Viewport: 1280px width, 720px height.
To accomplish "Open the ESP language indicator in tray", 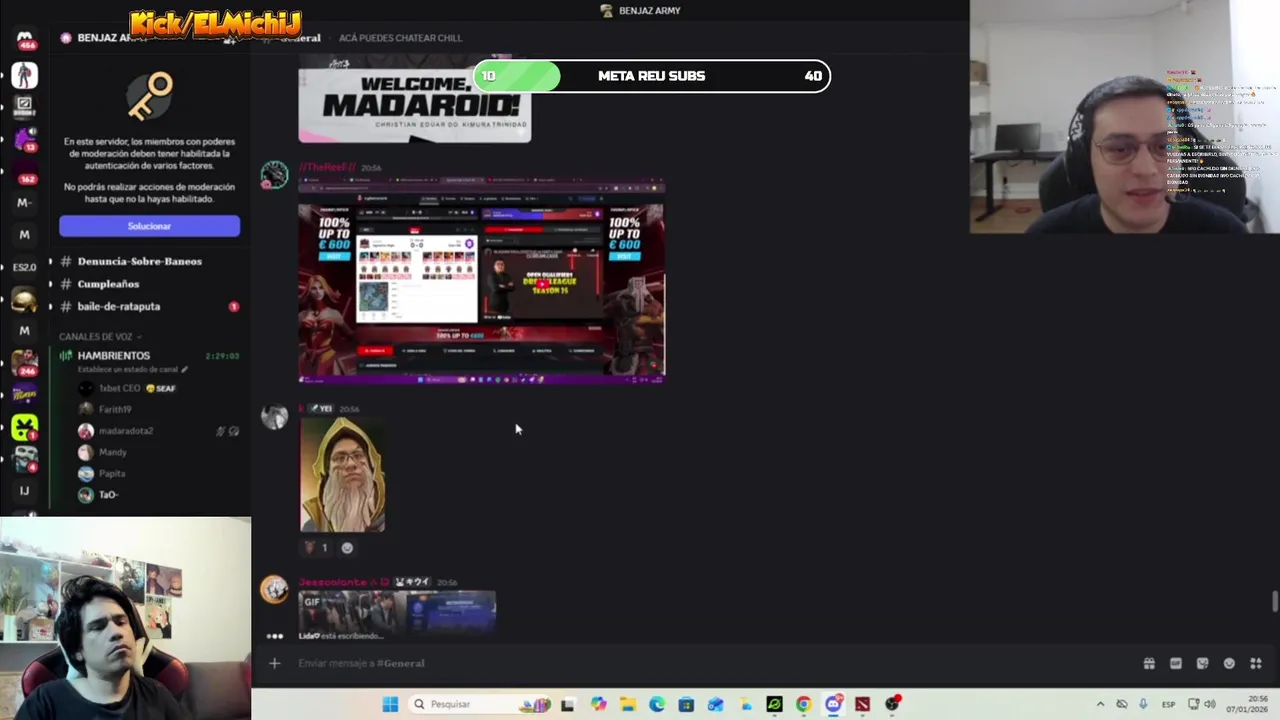I will pyautogui.click(x=1168, y=704).
